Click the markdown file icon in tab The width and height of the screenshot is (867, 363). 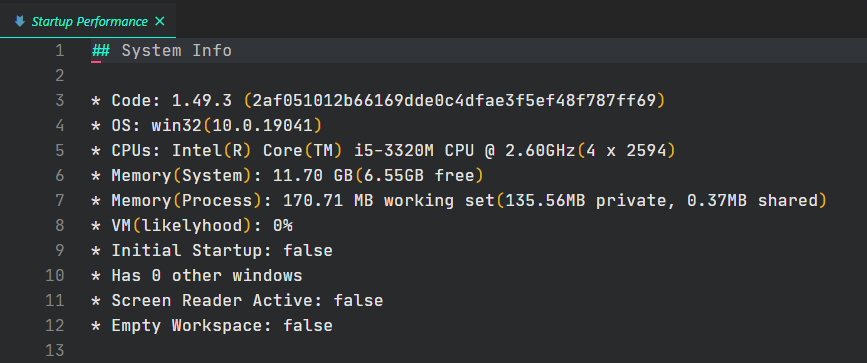point(19,22)
